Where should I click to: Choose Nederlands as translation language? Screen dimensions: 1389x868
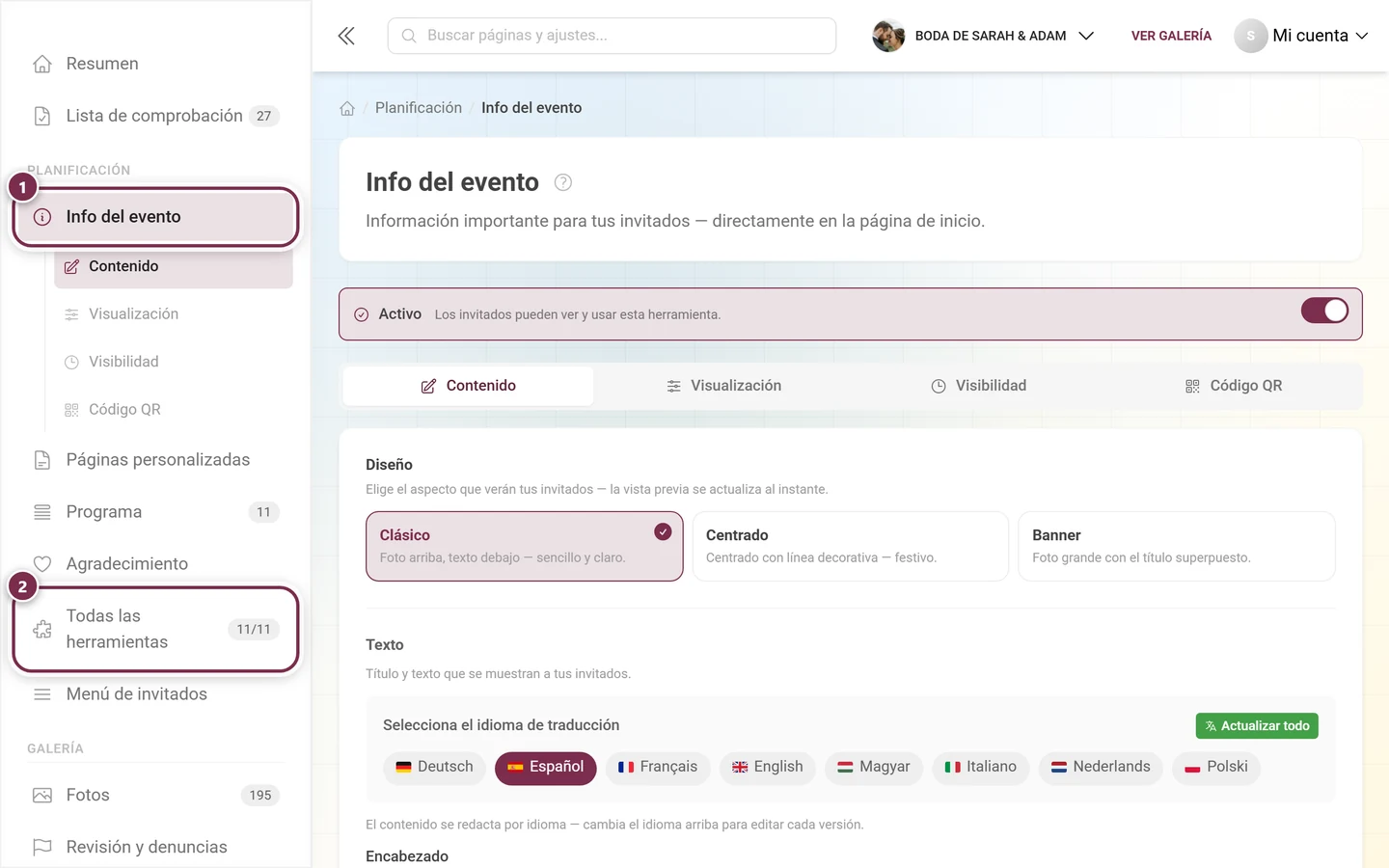point(1101,768)
